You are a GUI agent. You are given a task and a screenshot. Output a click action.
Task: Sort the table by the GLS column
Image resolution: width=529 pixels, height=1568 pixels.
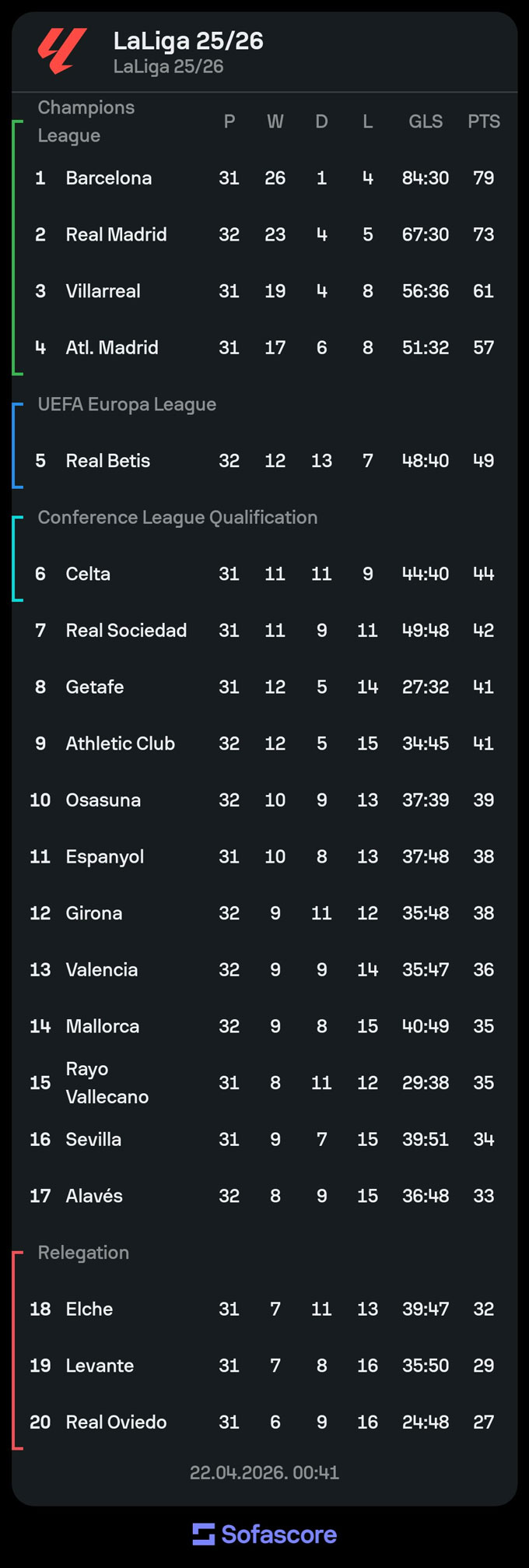click(426, 121)
